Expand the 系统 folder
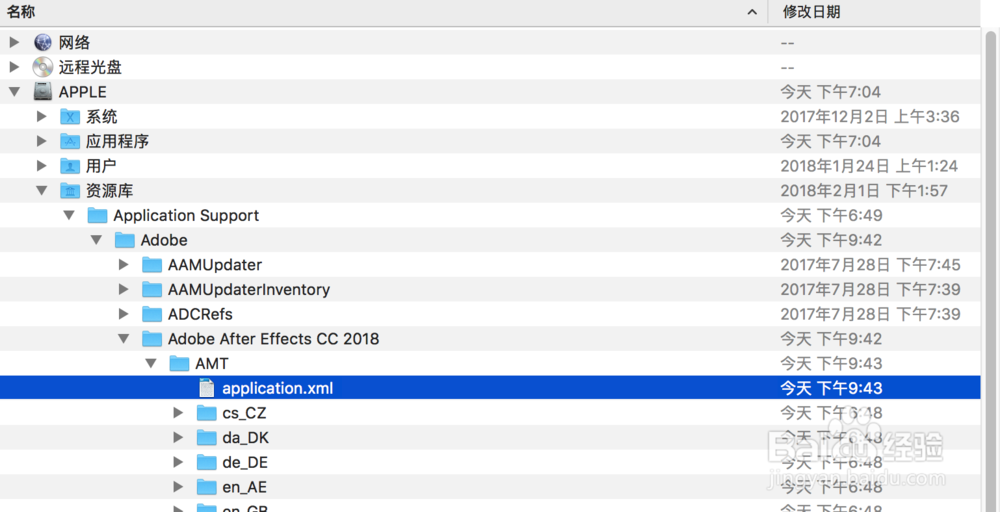Image resolution: width=1000 pixels, height=512 pixels. pyautogui.click(x=41, y=116)
